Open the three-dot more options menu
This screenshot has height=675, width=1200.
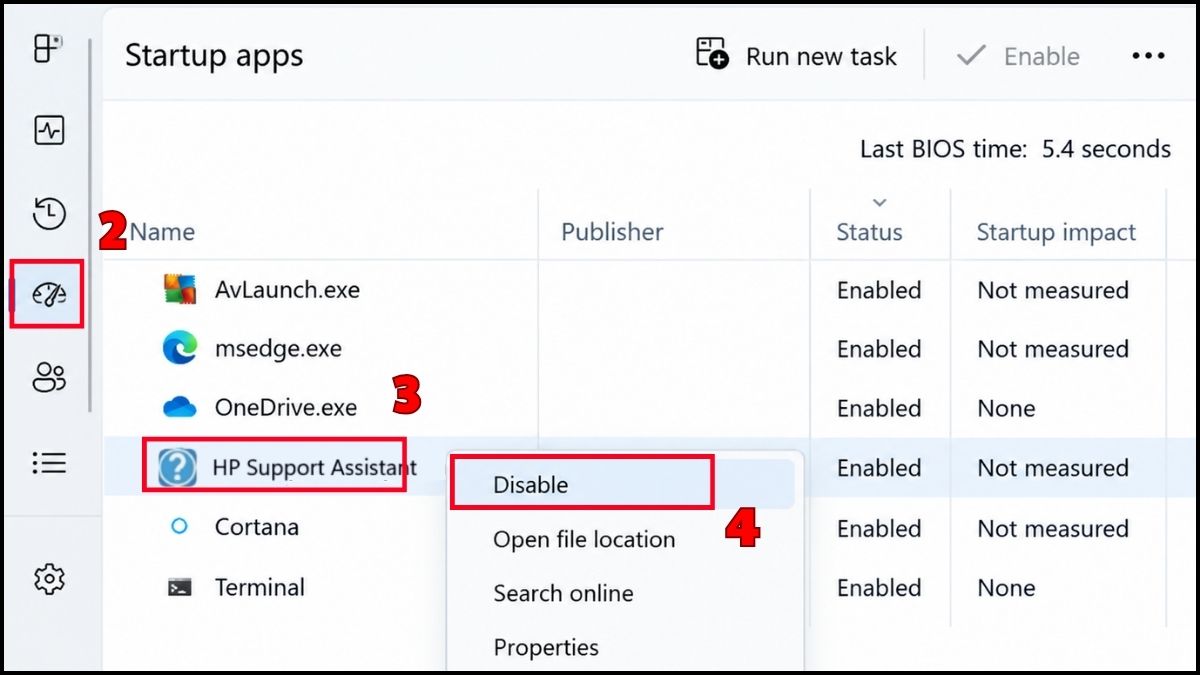1148,56
